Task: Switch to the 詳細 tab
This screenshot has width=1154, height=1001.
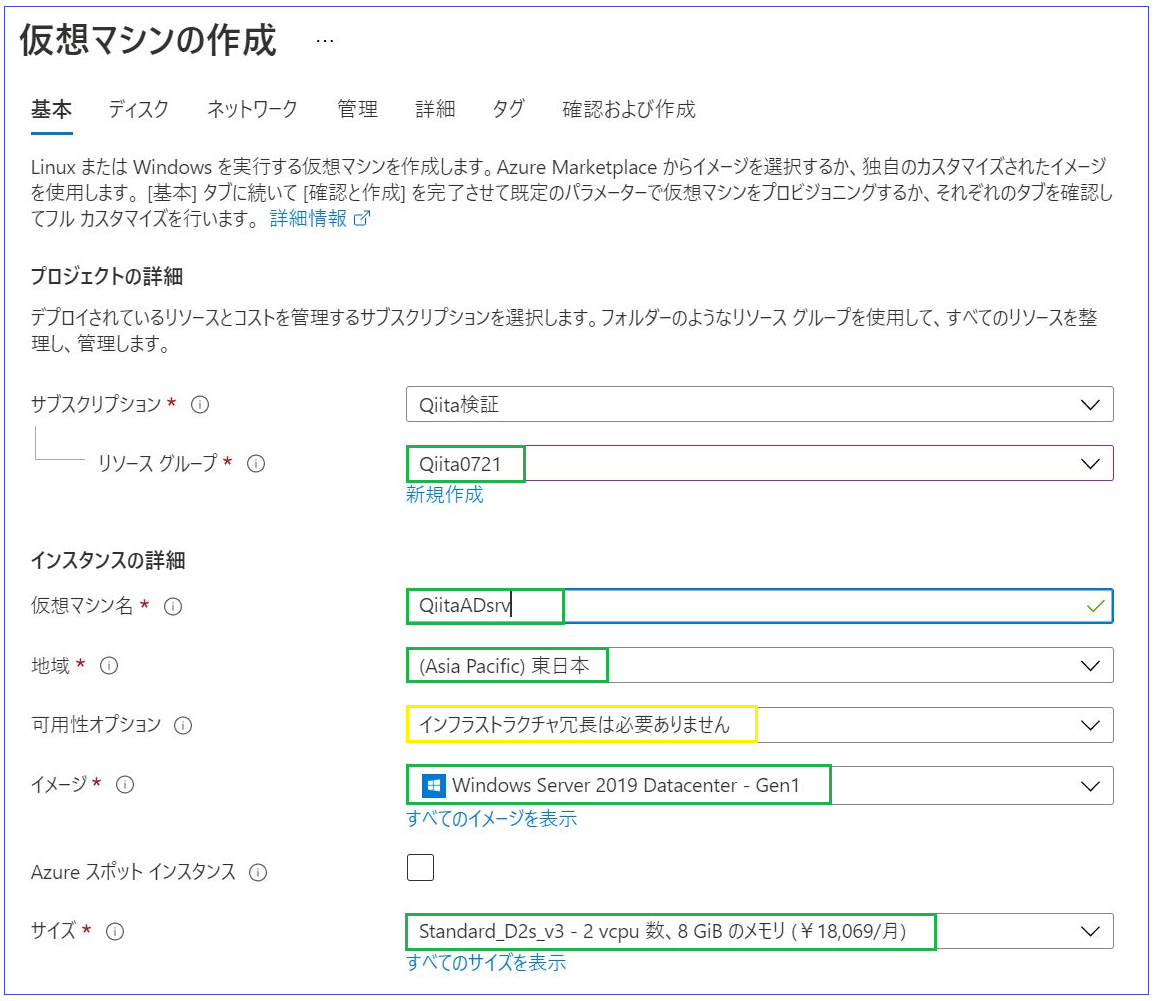Action: (435, 110)
